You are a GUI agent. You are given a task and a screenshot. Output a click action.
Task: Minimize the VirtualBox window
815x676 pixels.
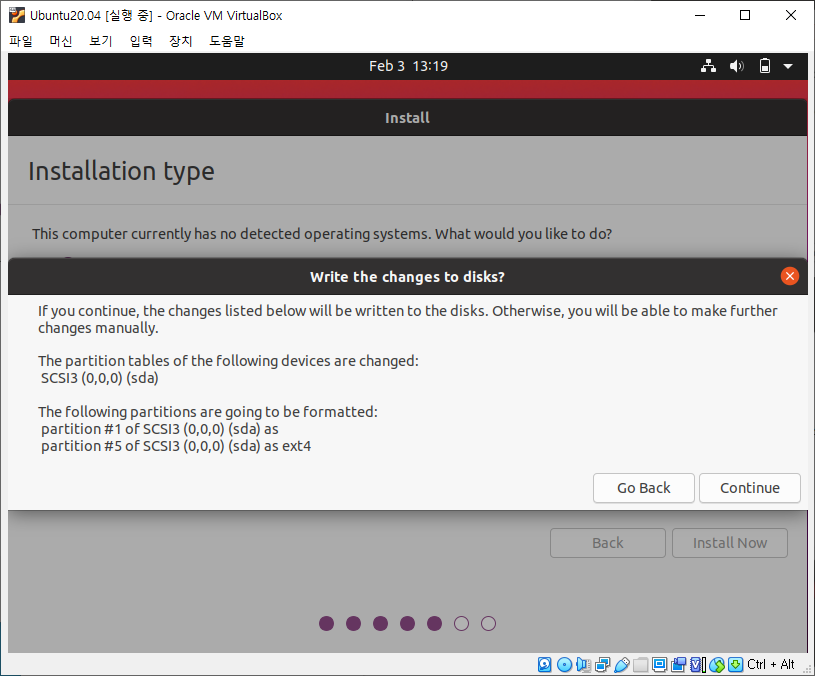(x=700, y=15)
